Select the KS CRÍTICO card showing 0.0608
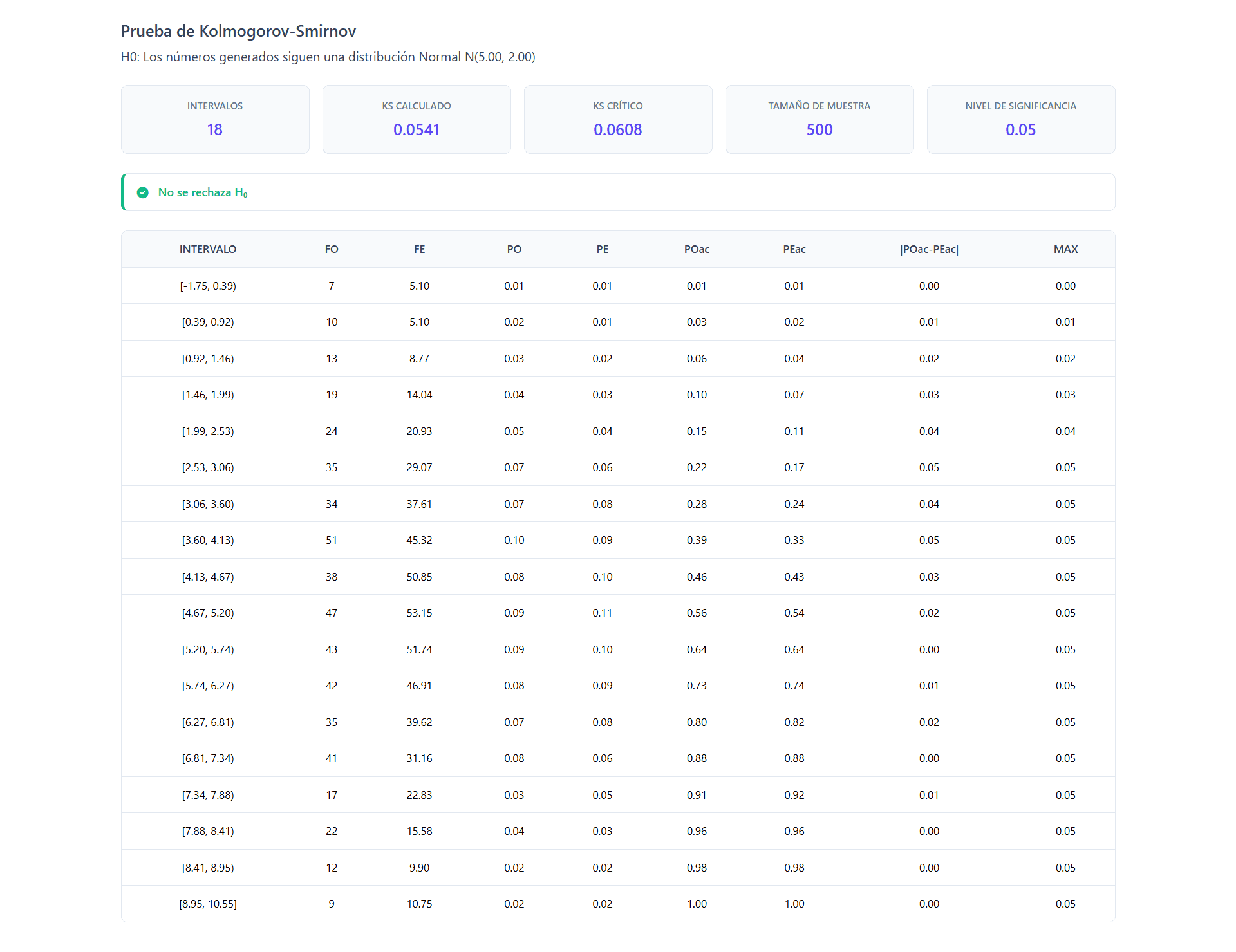1236x952 pixels. (x=618, y=119)
